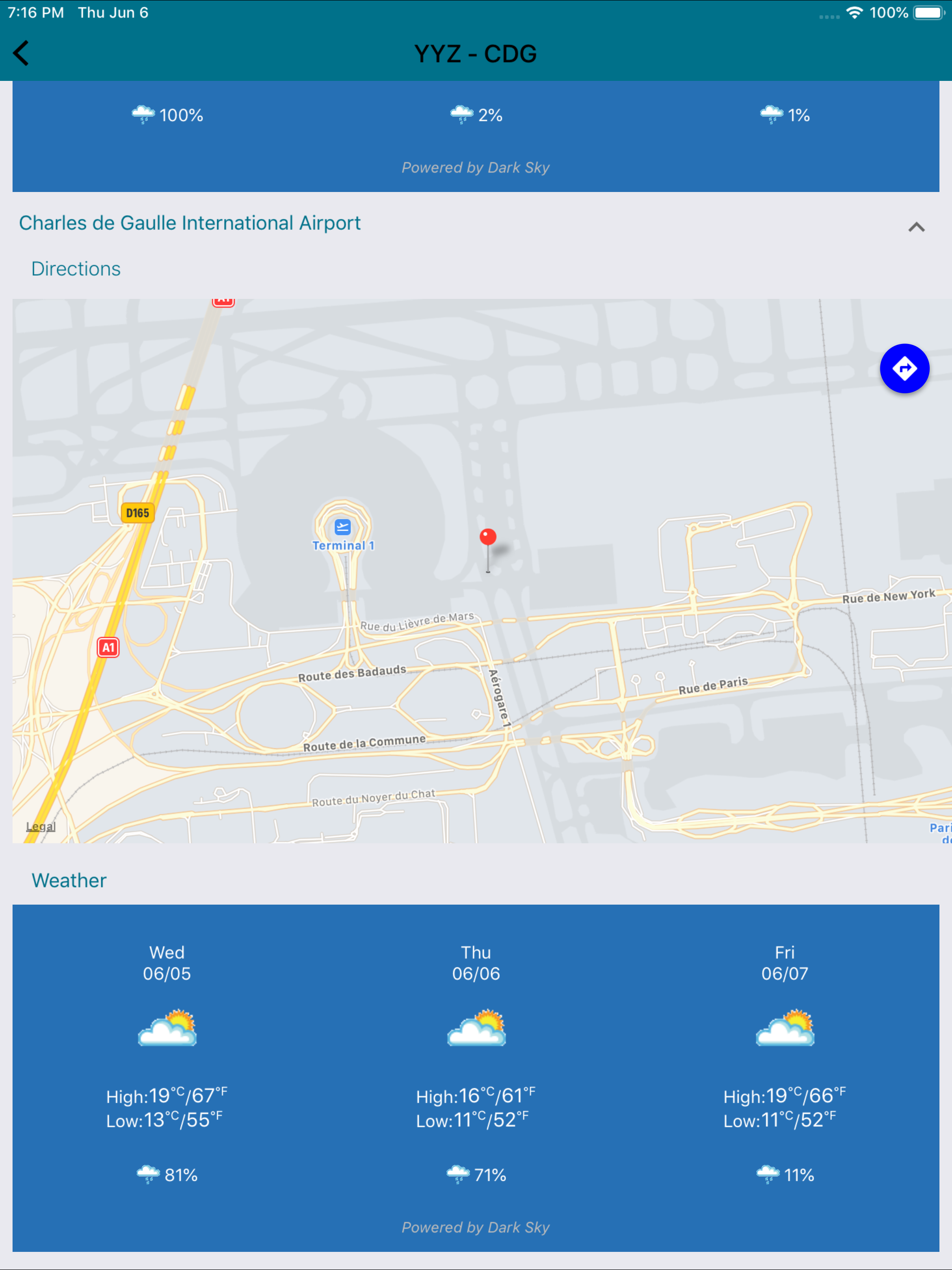Viewport: 952px width, 1270px height.
Task: Click the upper Powered by Dark Sky text
Action: (x=476, y=167)
